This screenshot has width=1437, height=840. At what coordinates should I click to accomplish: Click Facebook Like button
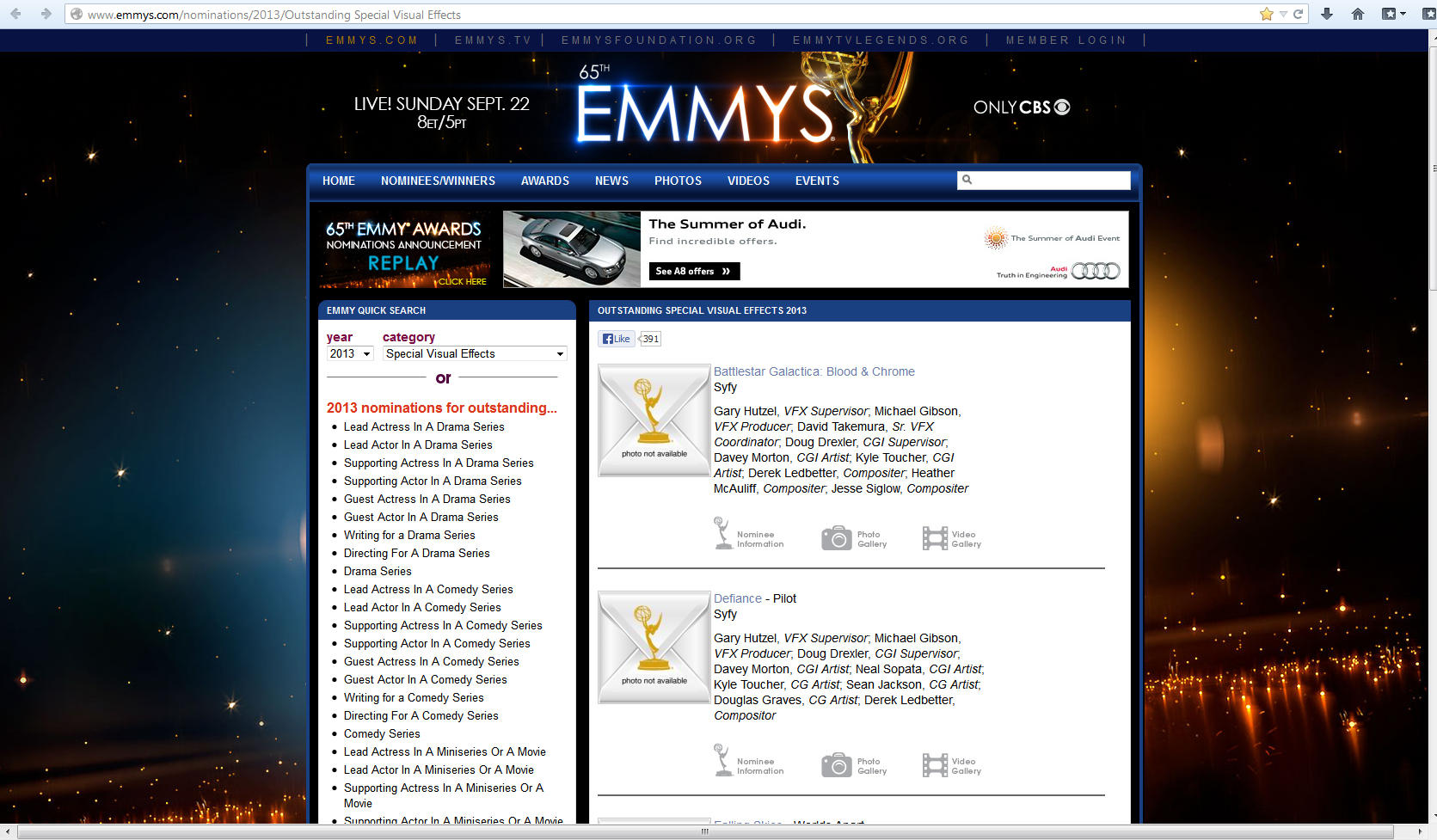pos(617,339)
